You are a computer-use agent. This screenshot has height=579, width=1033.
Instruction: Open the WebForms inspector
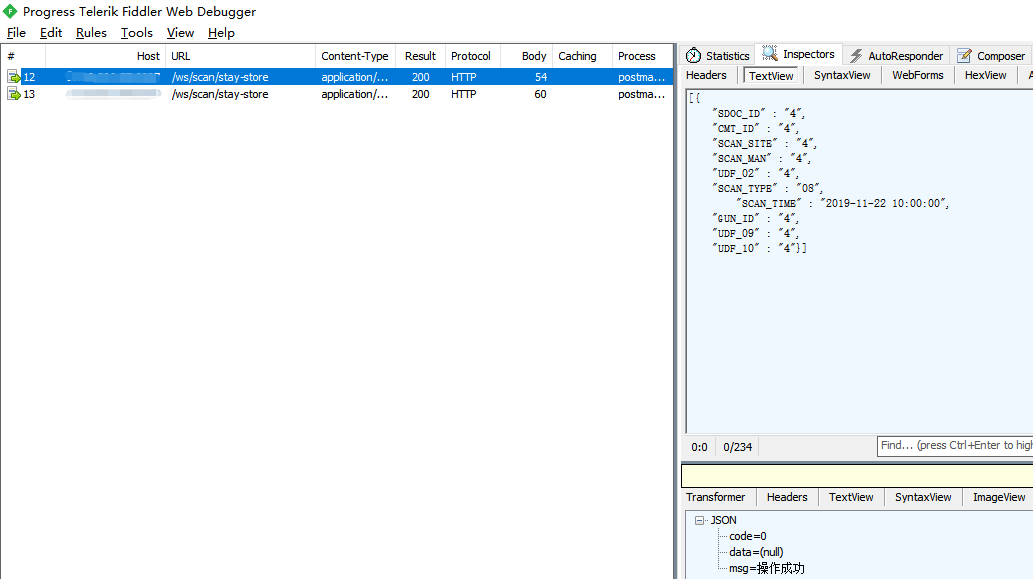[x=917, y=74]
